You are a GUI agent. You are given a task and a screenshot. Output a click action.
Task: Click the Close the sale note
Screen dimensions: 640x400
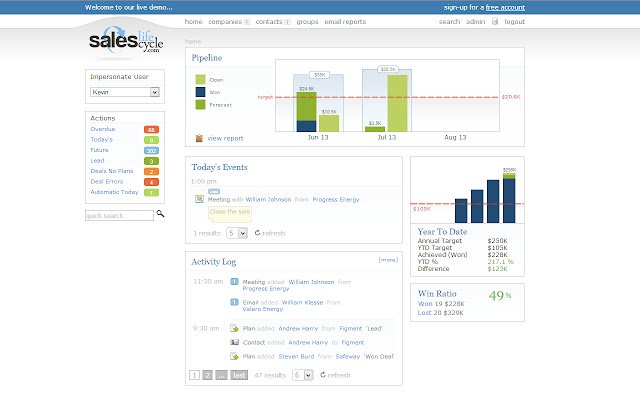[x=230, y=214]
